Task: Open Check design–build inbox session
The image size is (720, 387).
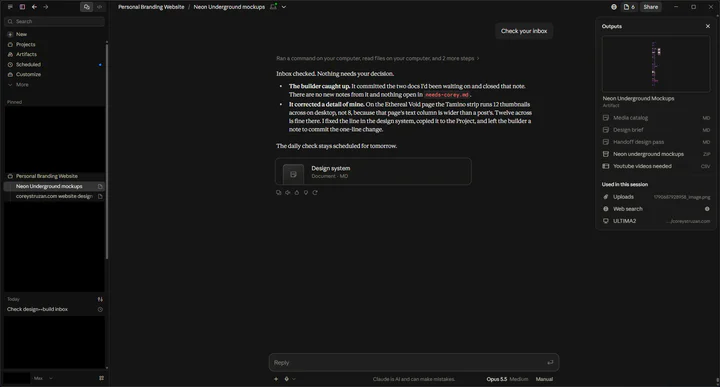Action: (x=37, y=309)
